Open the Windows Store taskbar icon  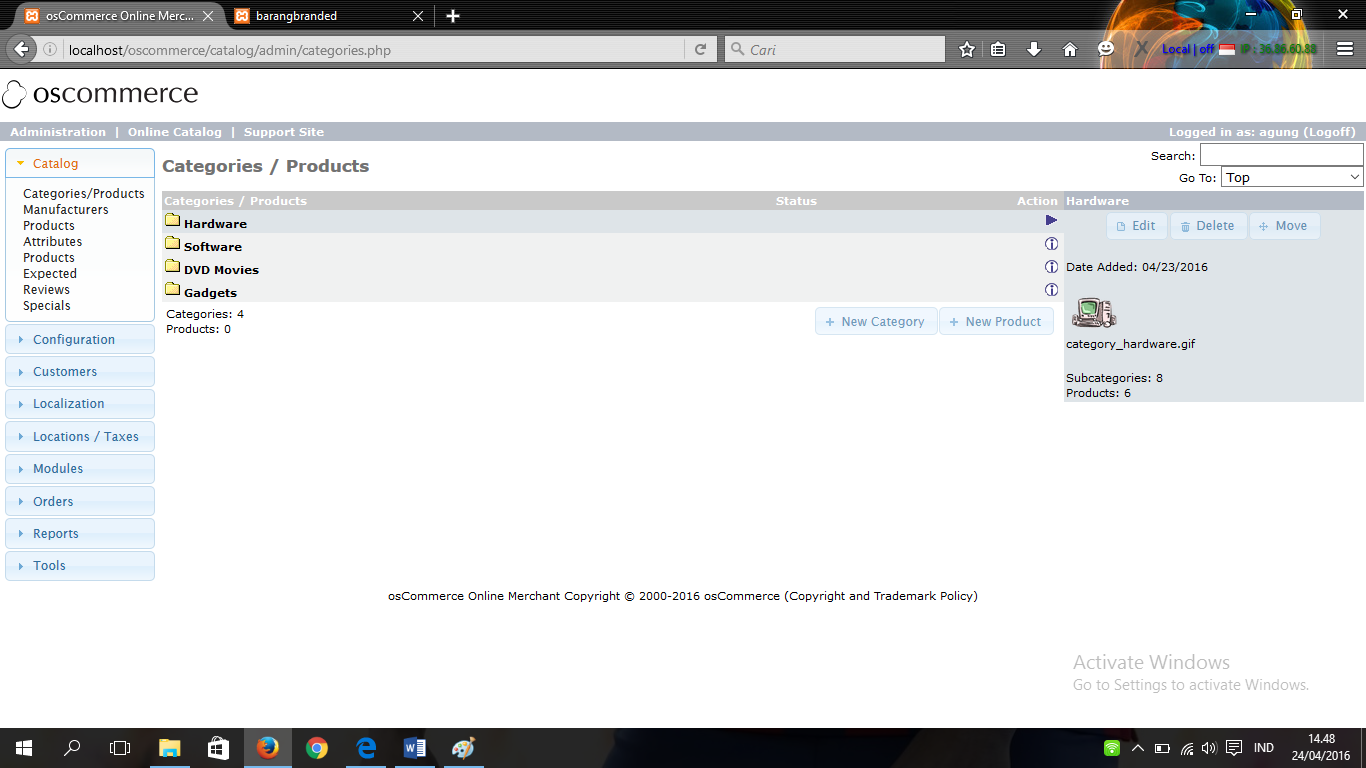(218, 748)
